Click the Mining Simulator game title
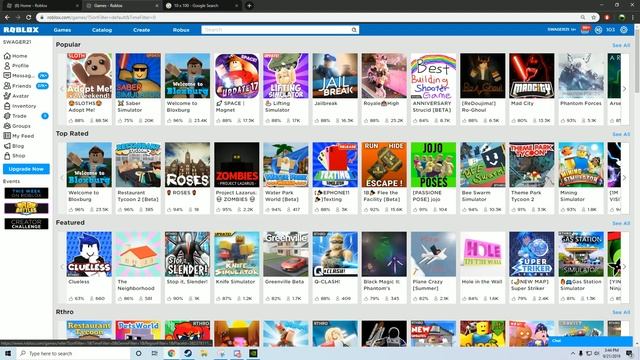The image size is (640, 360). click(572, 196)
